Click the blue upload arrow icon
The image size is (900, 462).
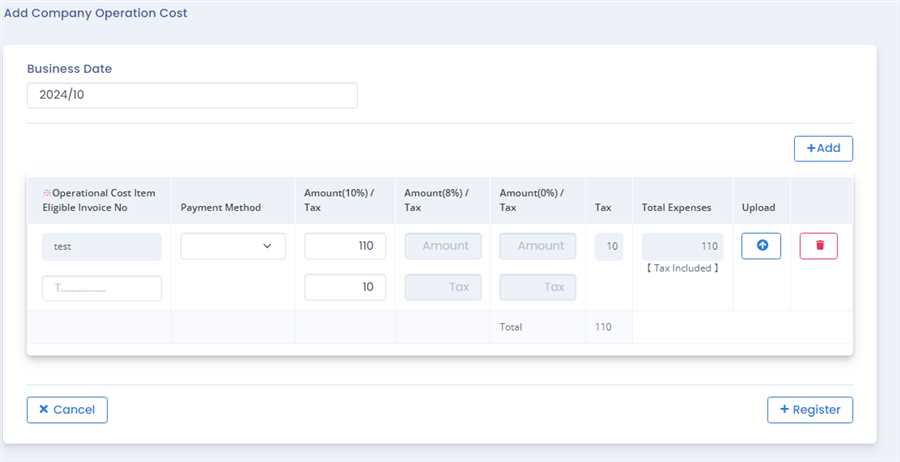pyautogui.click(x=761, y=246)
